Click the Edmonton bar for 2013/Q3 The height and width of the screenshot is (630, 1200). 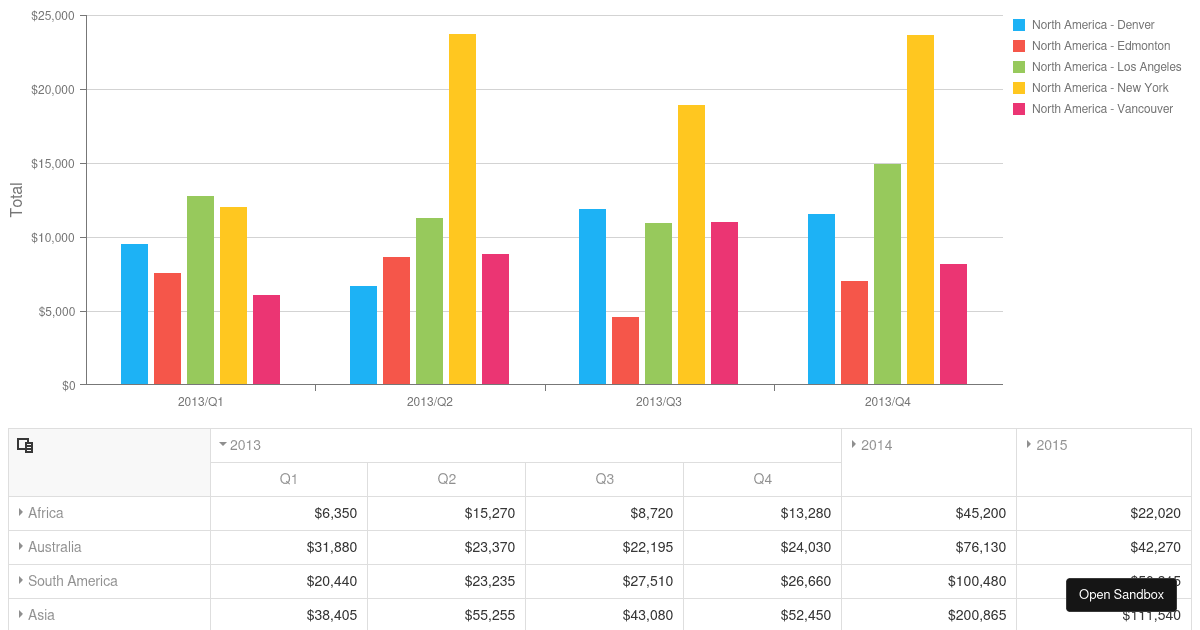pyautogui.click(x=625, y=350)
